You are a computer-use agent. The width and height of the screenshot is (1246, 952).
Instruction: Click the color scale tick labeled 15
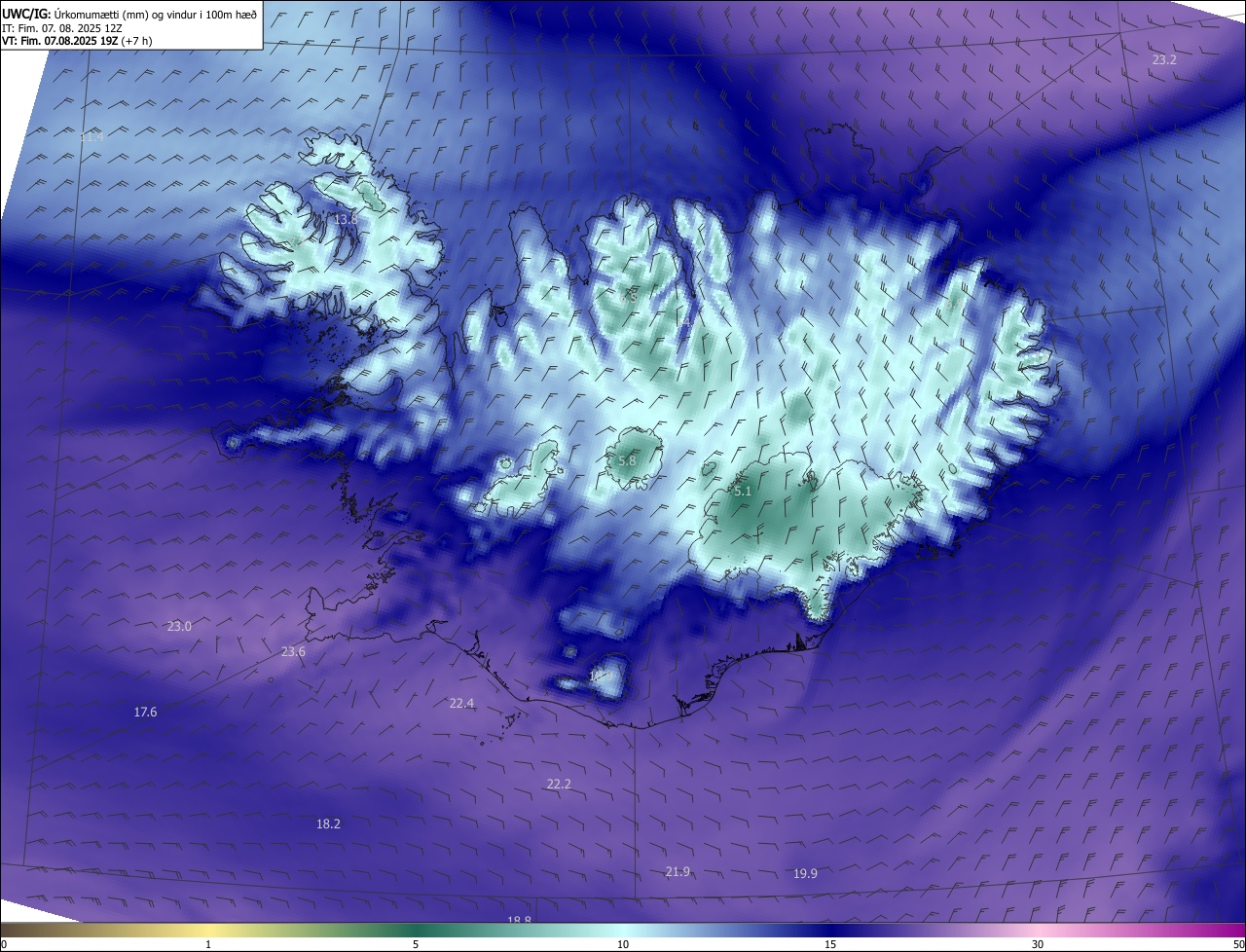pyautogui.click(x=830, y=944)
